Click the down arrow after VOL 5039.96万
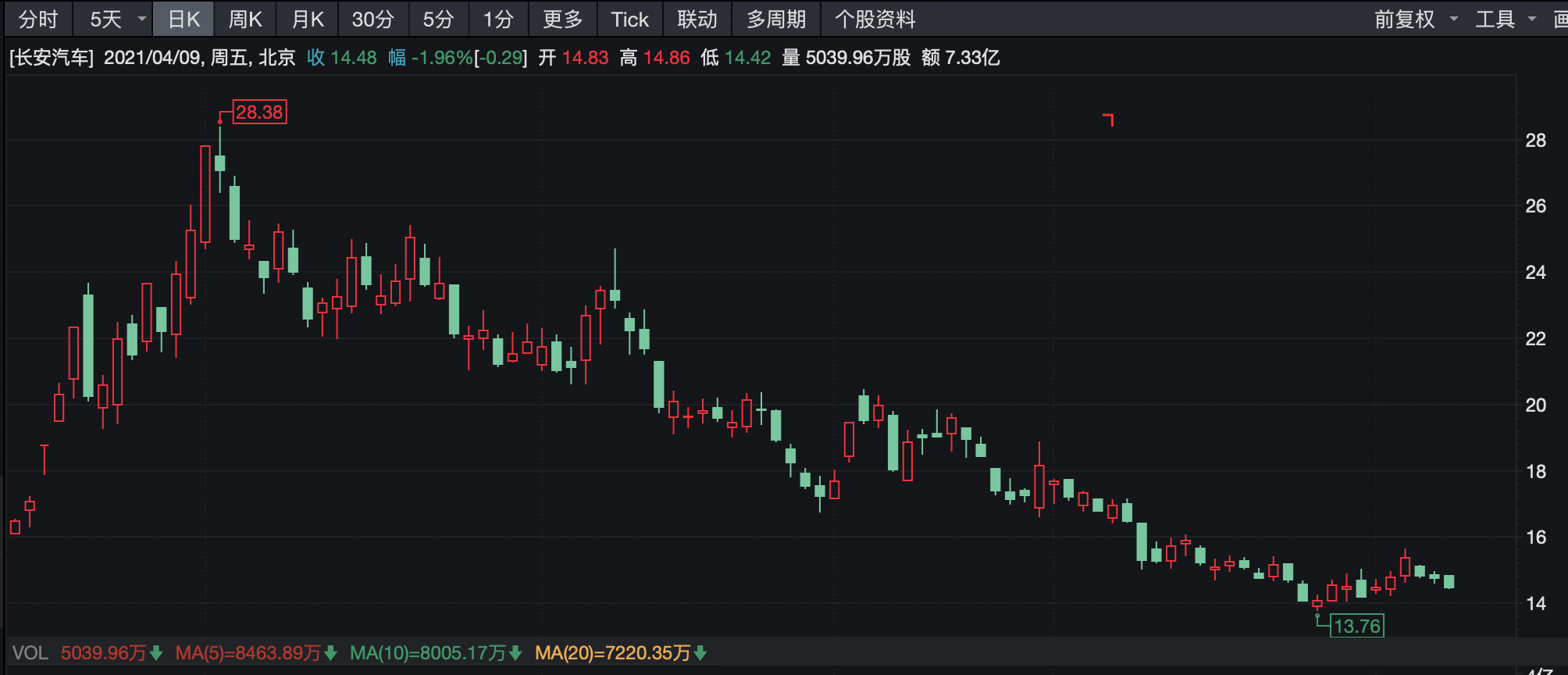 155,653
